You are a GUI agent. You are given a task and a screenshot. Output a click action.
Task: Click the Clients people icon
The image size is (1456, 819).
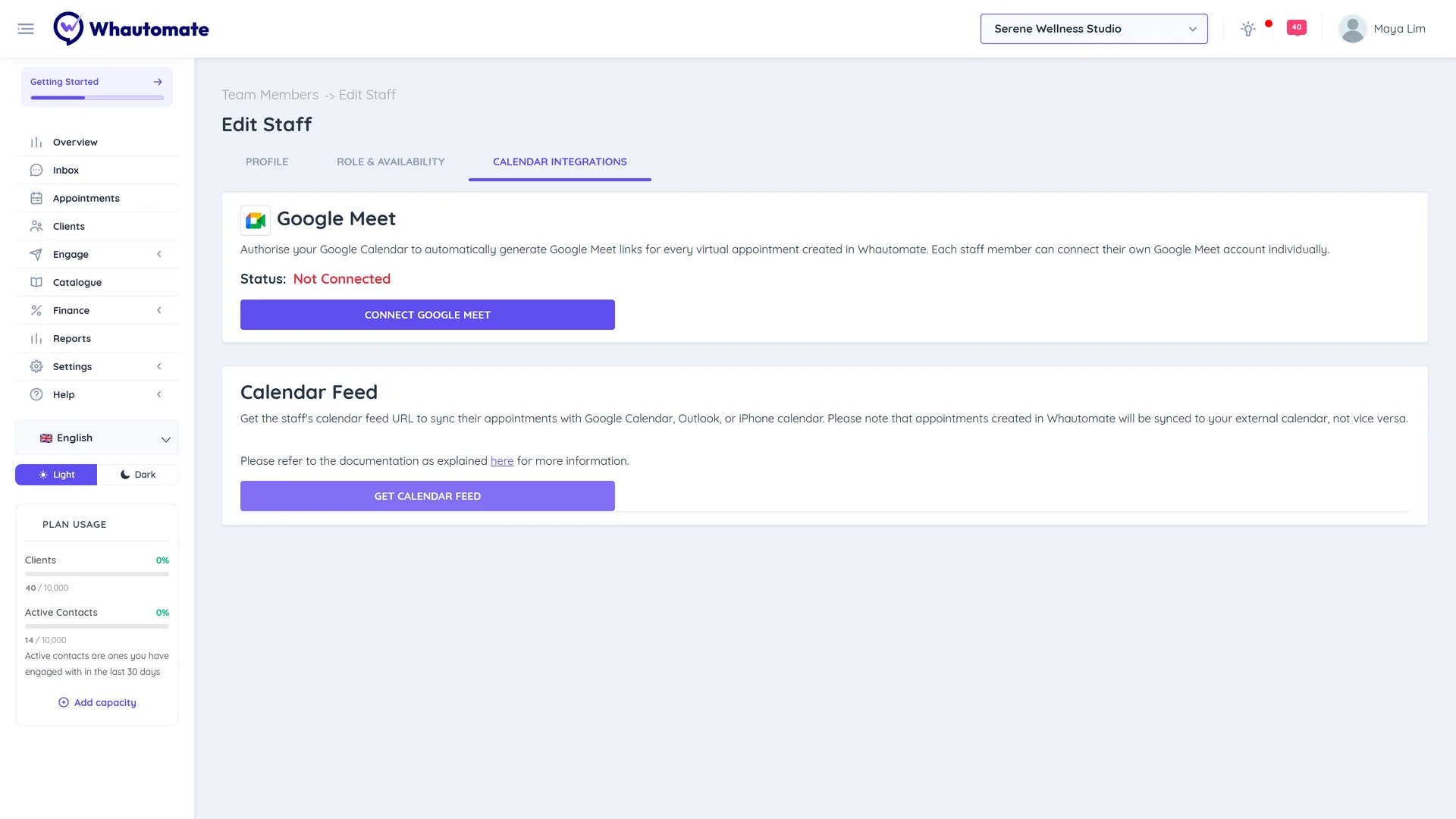(x=36, y=227)
